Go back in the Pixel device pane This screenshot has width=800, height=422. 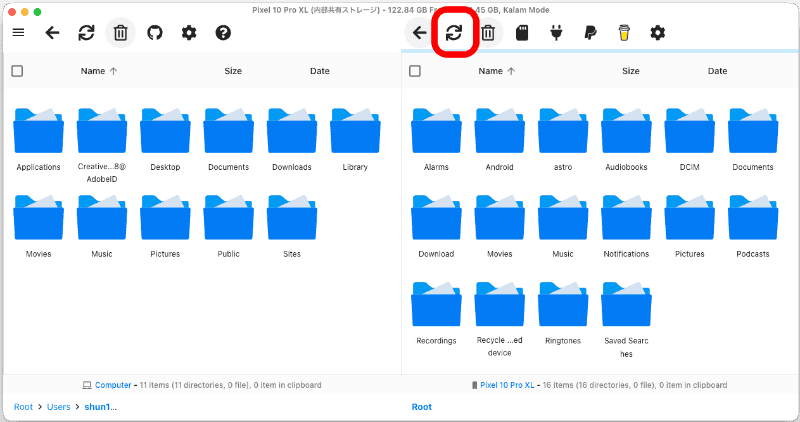419,33
